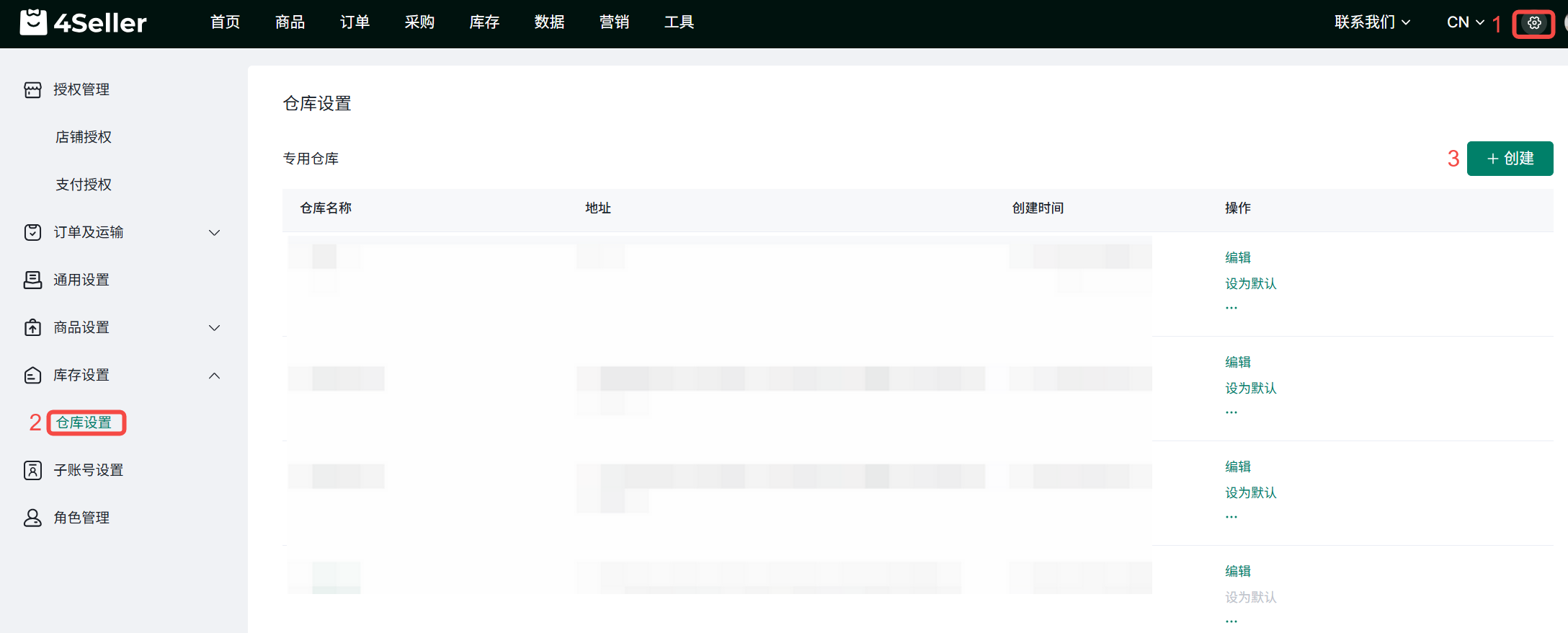Click the 通用设置 sidebar icon
1568x633 pixels.
pyautogui.click(x=32, y=280)
